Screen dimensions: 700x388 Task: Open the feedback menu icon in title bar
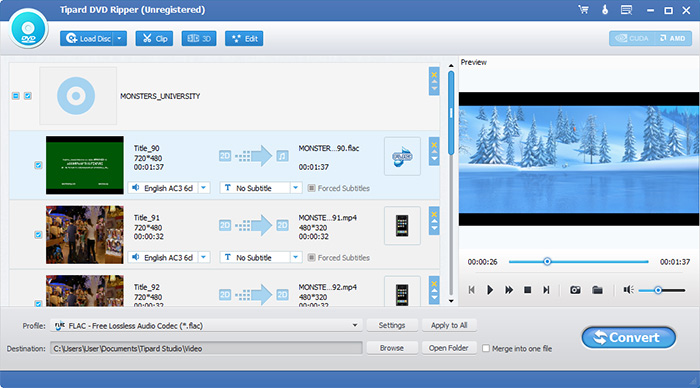tap(626, 10)
